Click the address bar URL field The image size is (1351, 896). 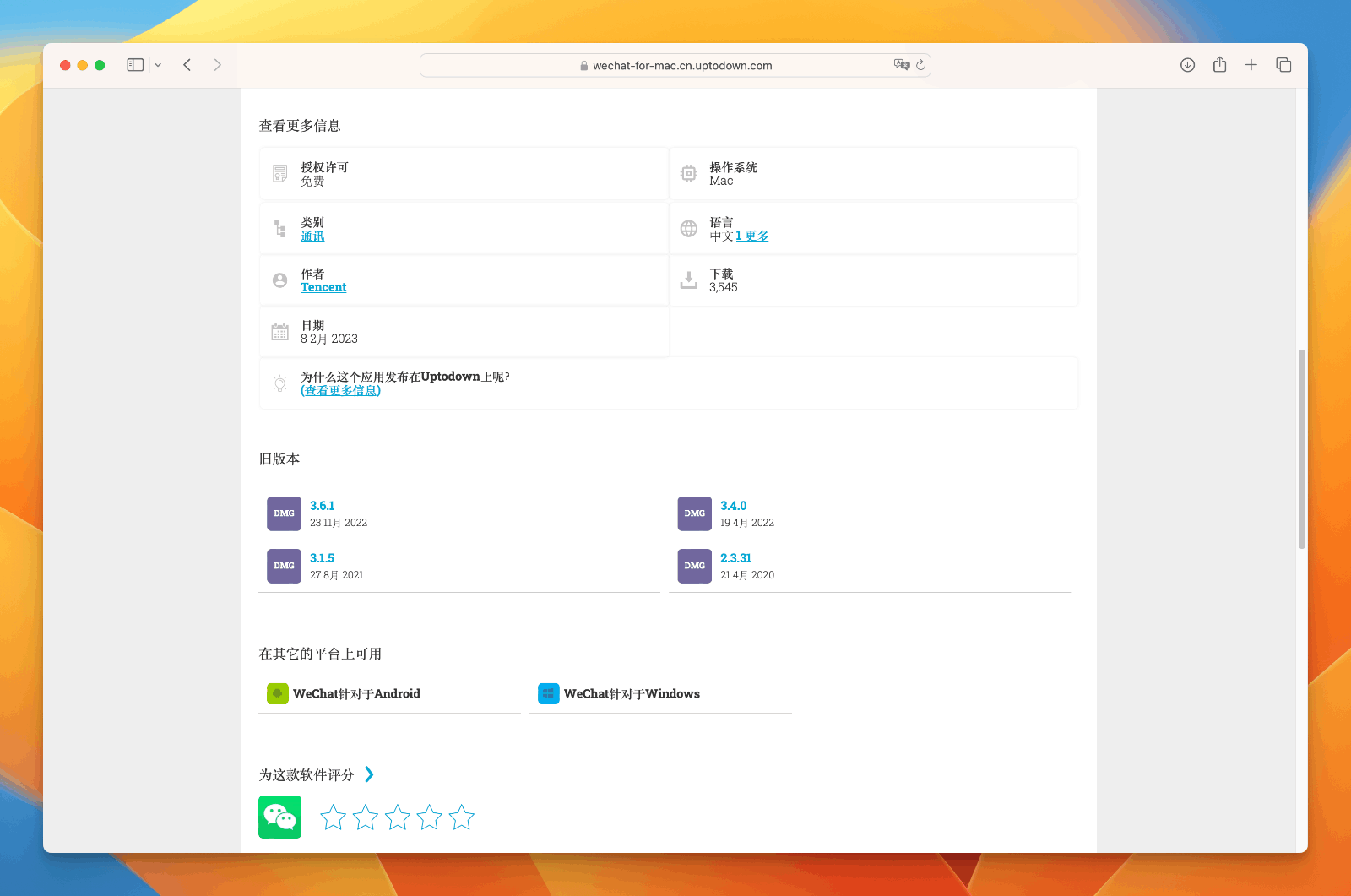tap(675, 65)
